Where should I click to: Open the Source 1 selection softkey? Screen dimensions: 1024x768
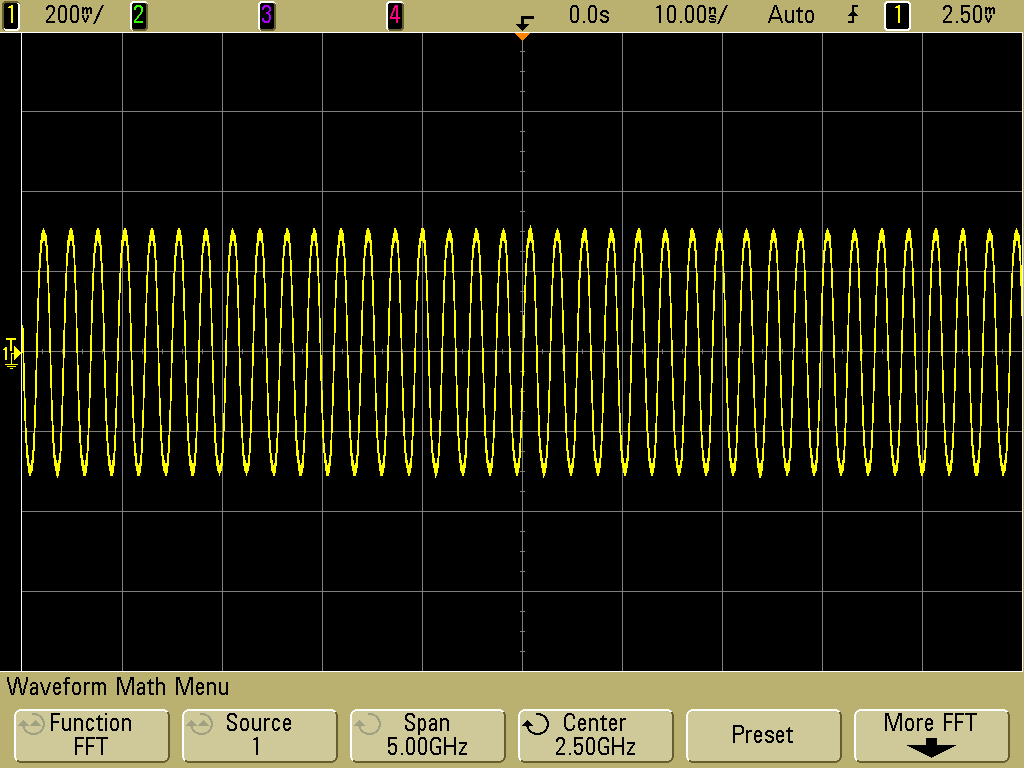click(258, 735)
